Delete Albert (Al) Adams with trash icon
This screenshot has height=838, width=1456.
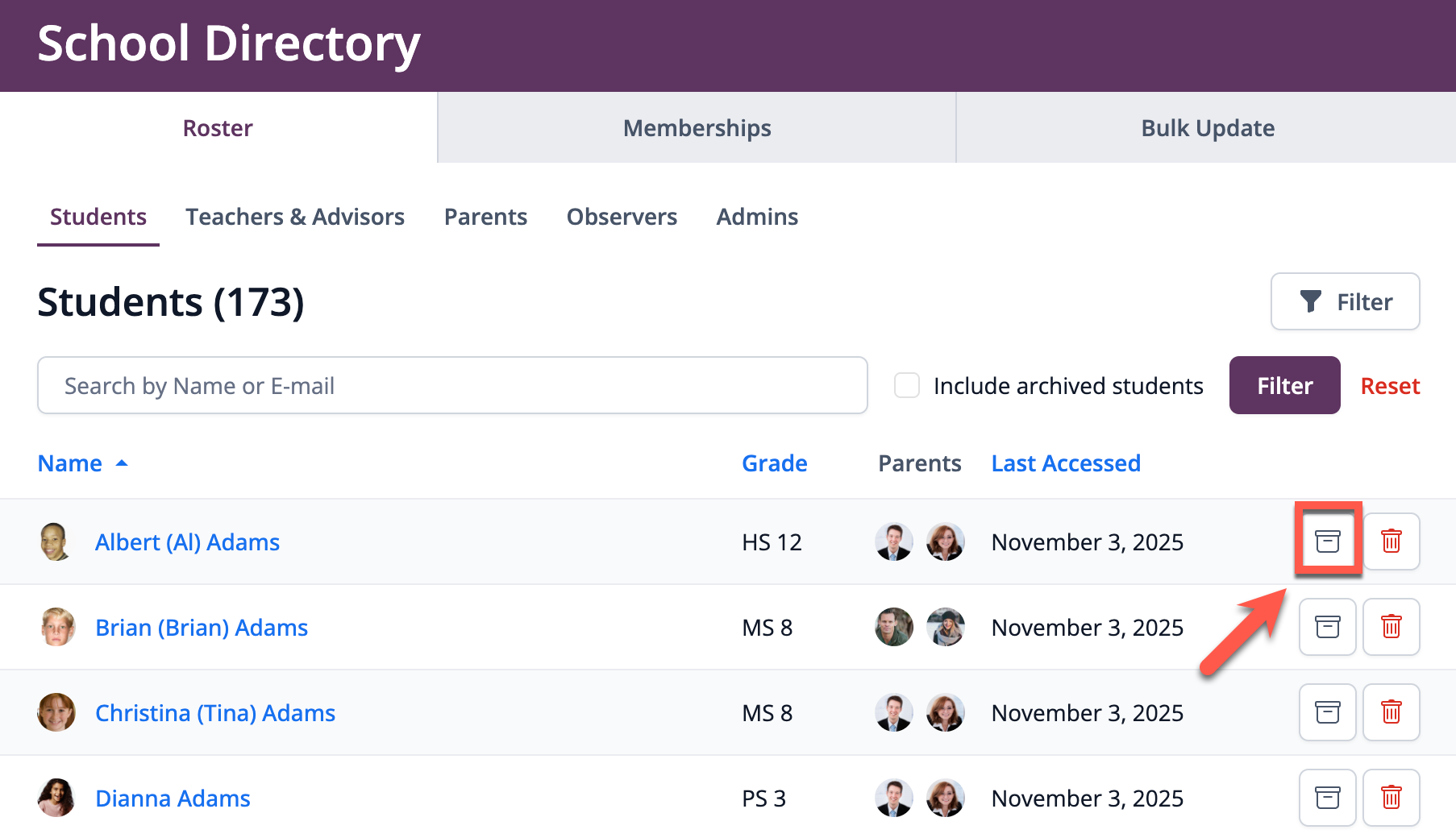(1391, 541)
